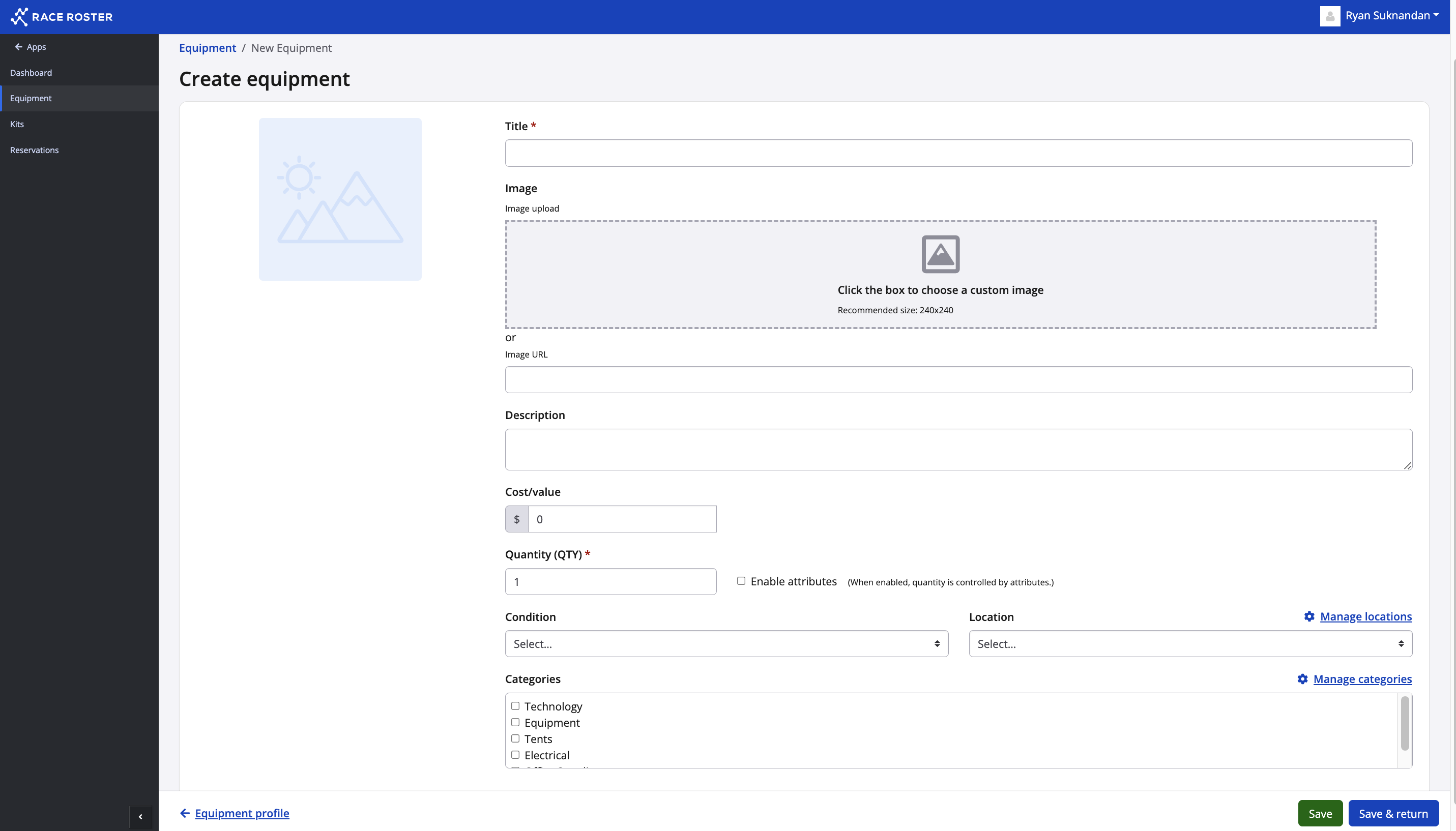Click the gear icon beside Manage categories

pos(1302,678)
